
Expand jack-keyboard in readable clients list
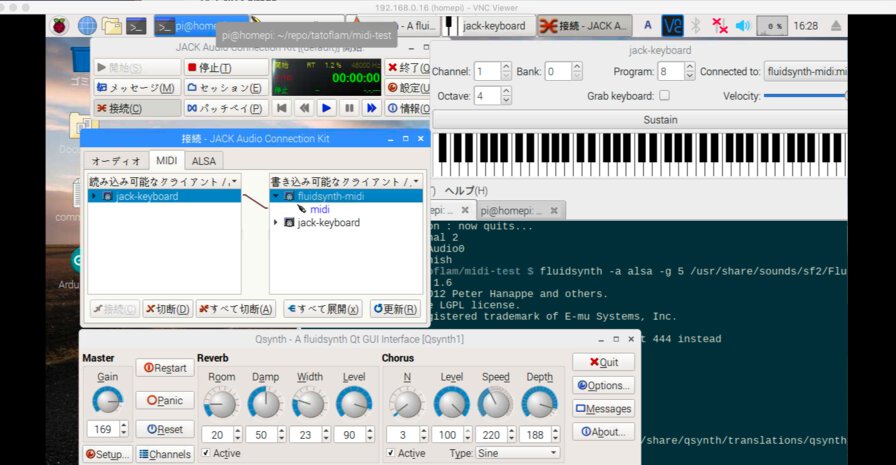coord(94,196)
